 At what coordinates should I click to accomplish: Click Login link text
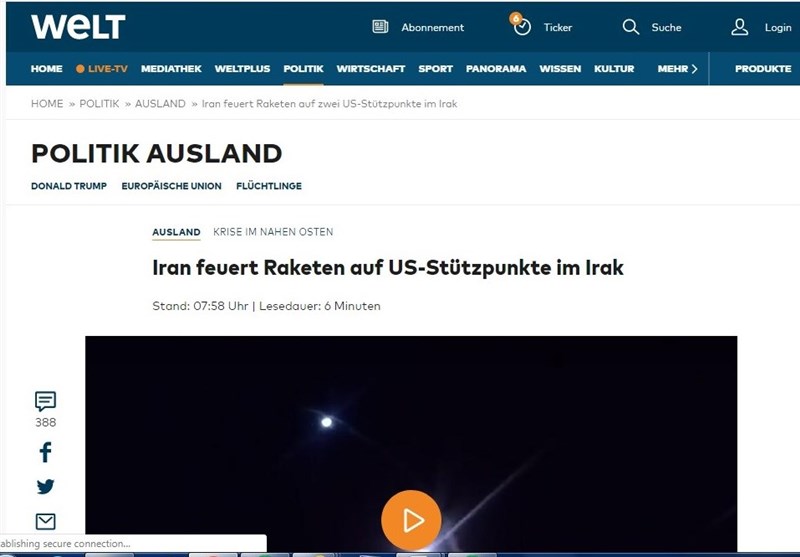[778, 28]
